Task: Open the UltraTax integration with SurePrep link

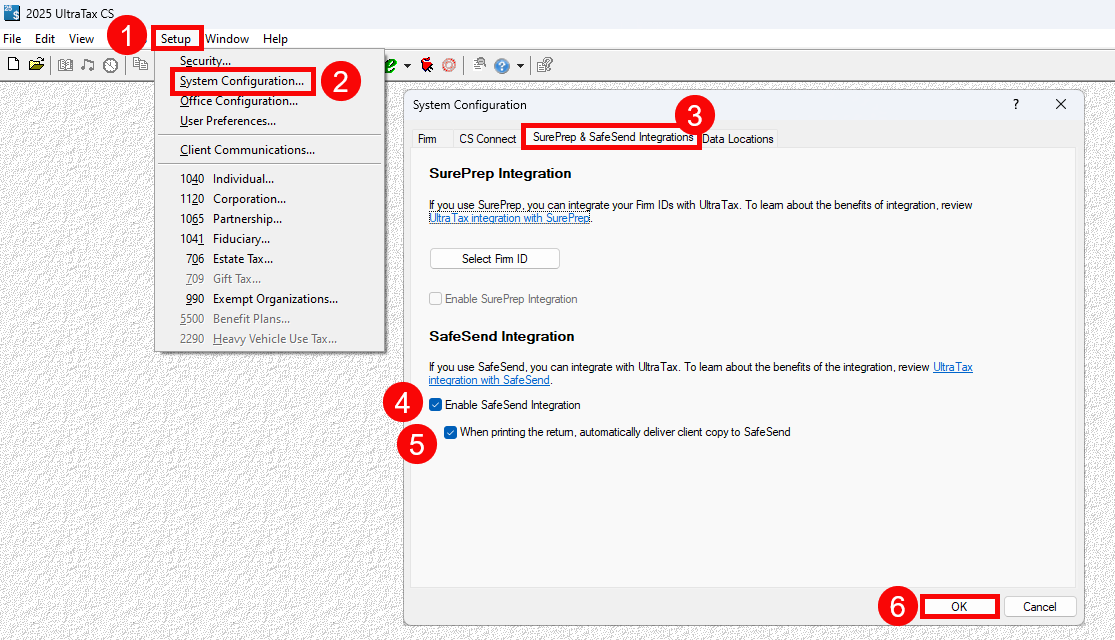Action: click(509, 217)
